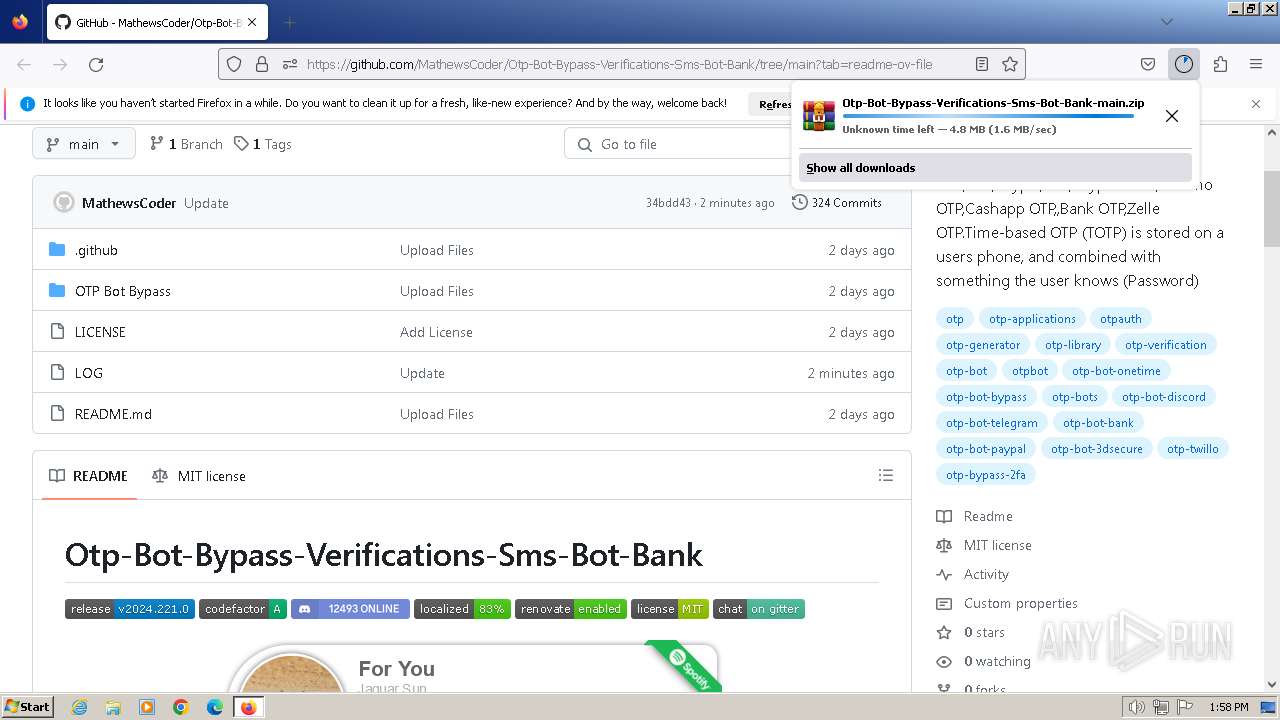This screenshot has height=720, width=1280.
Task: Open media player from the taskbar
Action: (x=147, y=707)
